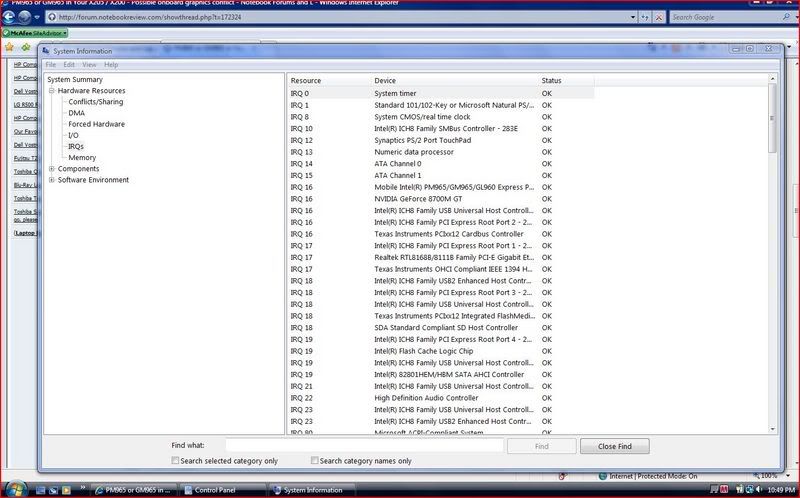800x498 pixels.
Task: Select Numeric data processor row
Action: coord(441,152)
